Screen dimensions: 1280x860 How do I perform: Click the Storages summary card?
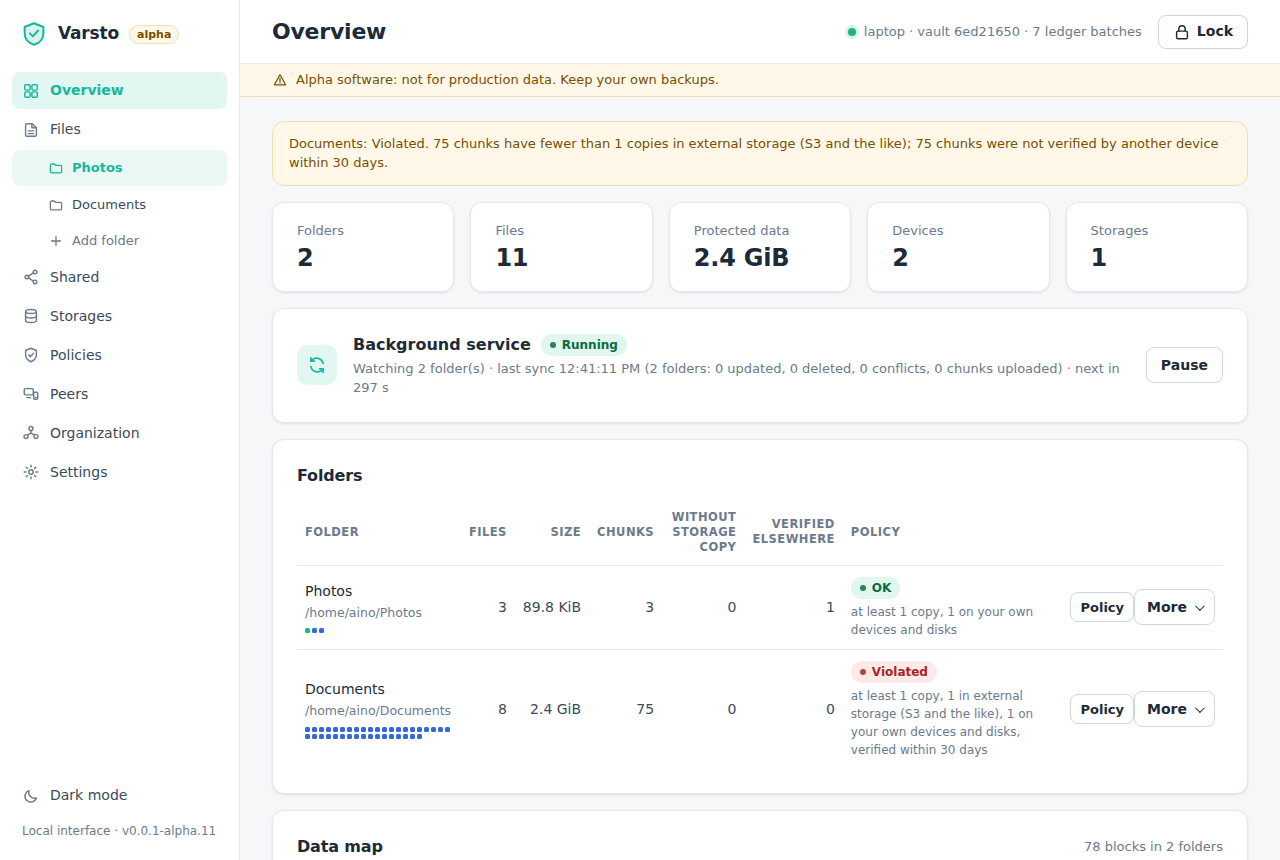coord(1157,247)
